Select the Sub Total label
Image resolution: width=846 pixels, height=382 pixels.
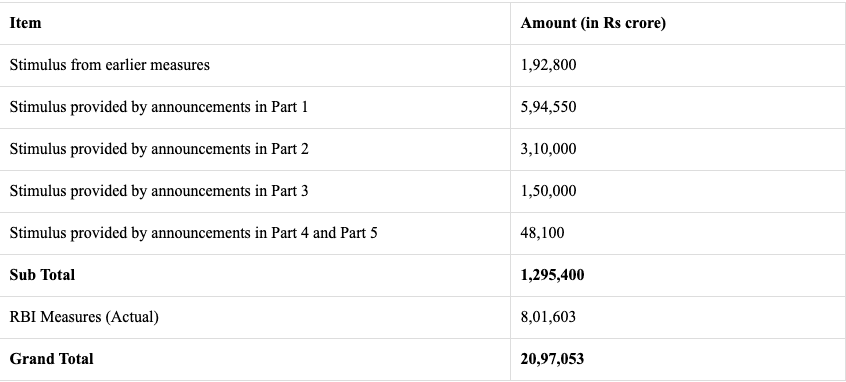coord(42,275)
